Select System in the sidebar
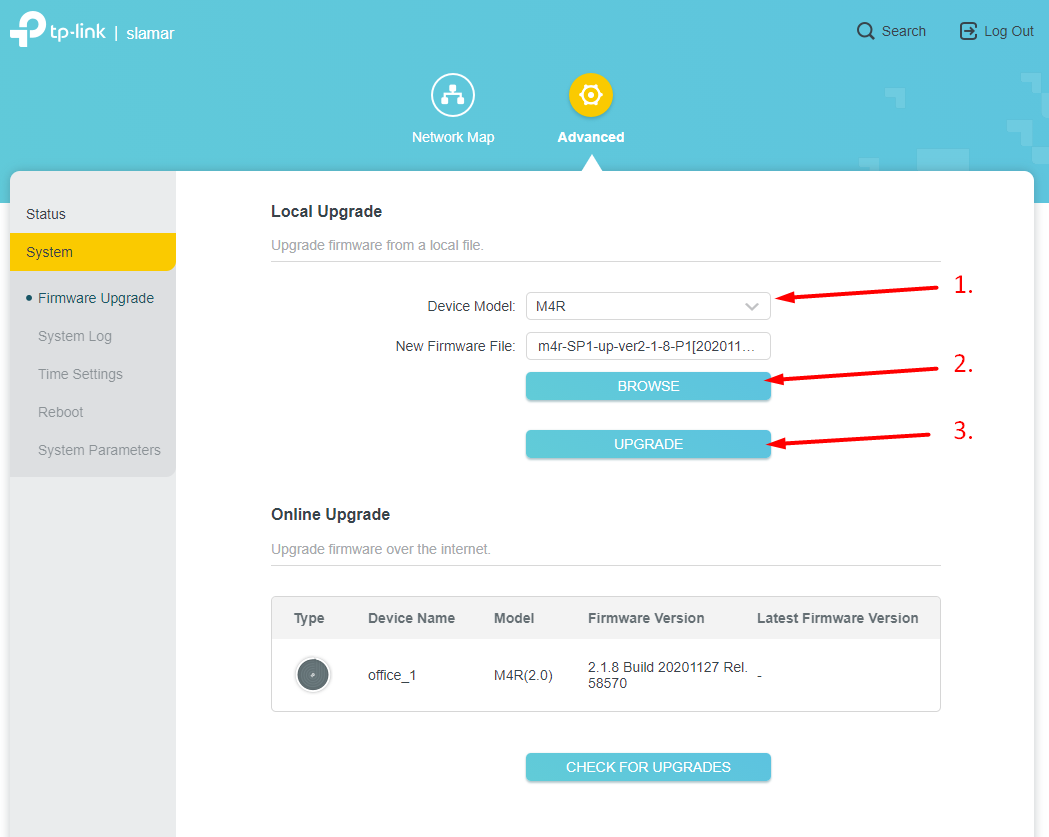Viewport: 1049px width, 837px height. [50, 252]
